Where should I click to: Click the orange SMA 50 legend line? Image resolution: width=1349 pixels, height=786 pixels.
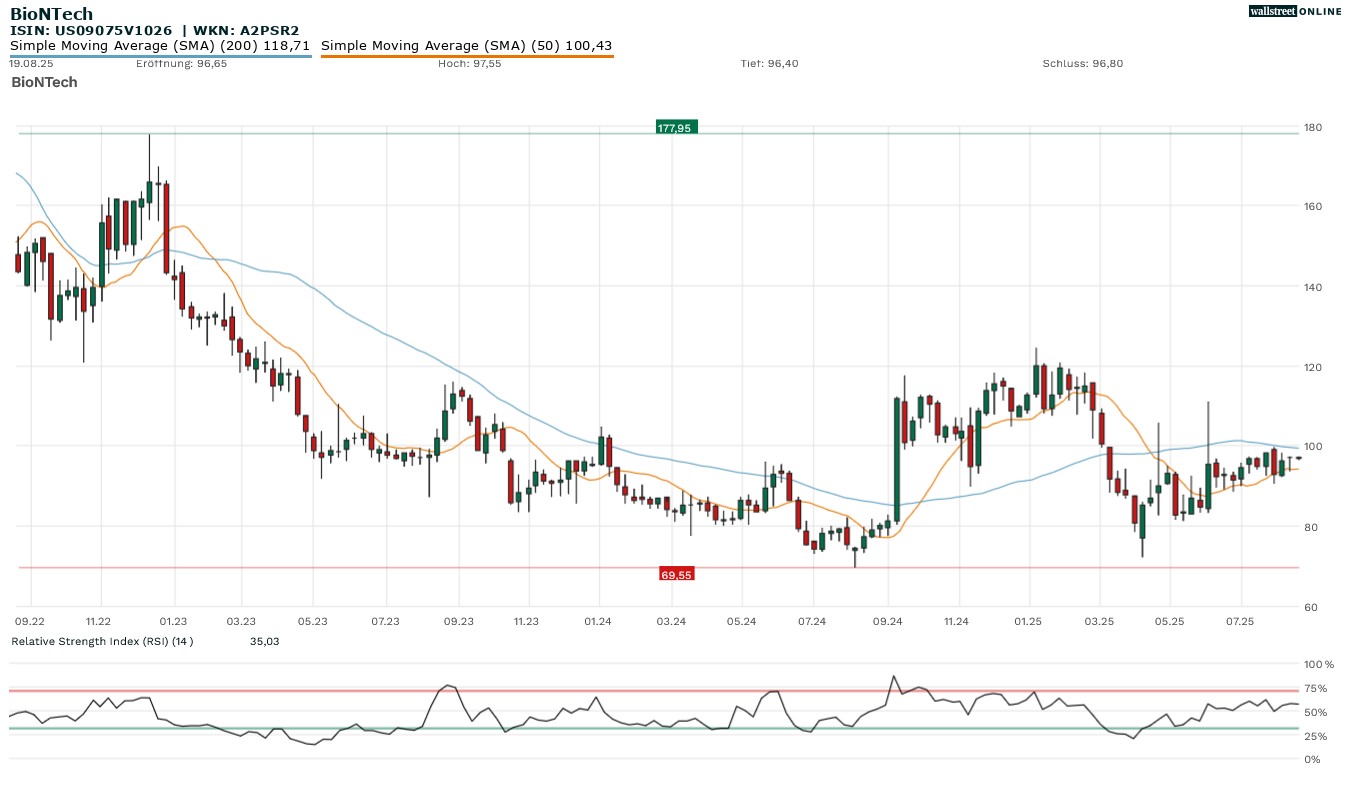(467, 56)
